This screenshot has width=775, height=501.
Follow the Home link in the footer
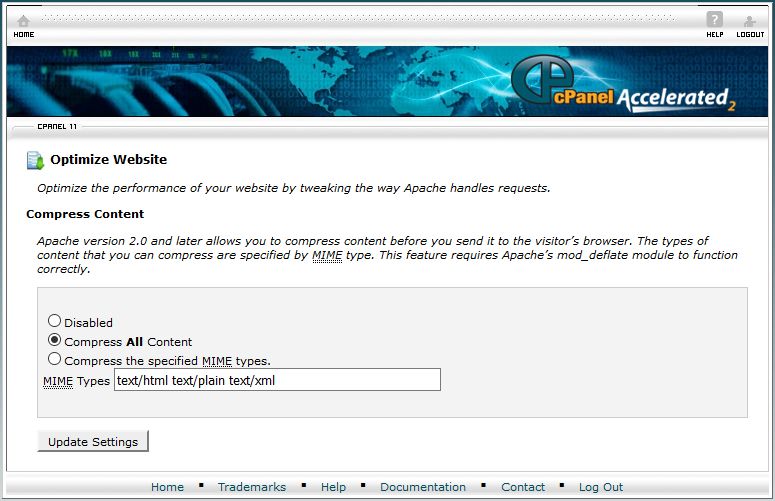click(x=167, y=487)
